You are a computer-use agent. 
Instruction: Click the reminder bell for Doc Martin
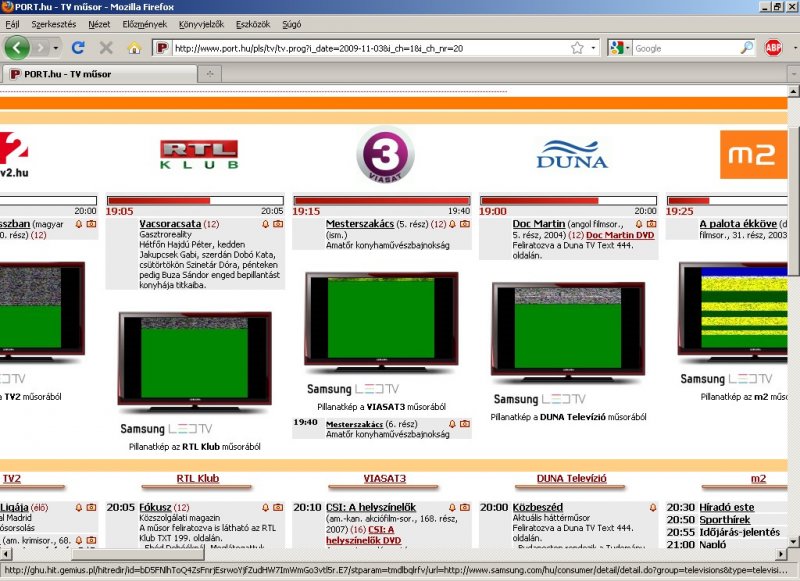pos(639,224)
